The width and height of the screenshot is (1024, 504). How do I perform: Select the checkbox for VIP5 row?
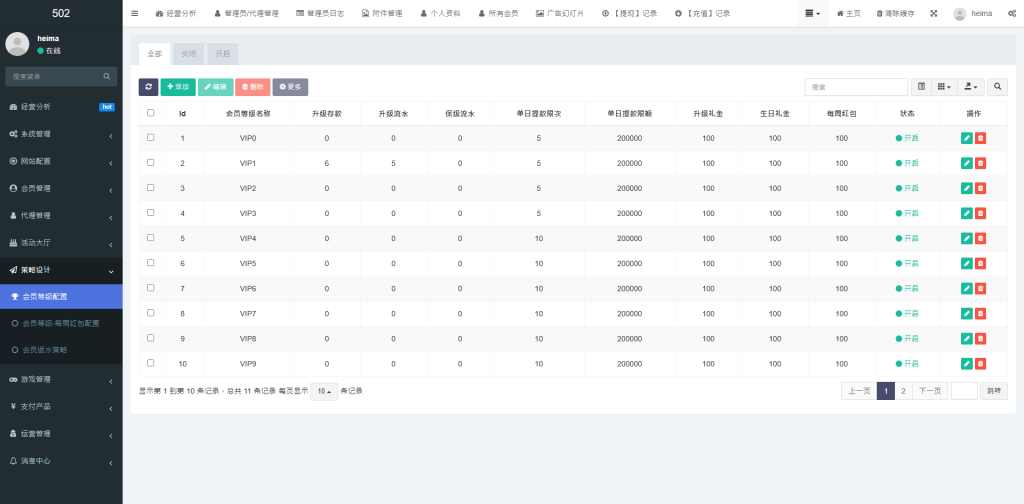[x=151, y=263]
